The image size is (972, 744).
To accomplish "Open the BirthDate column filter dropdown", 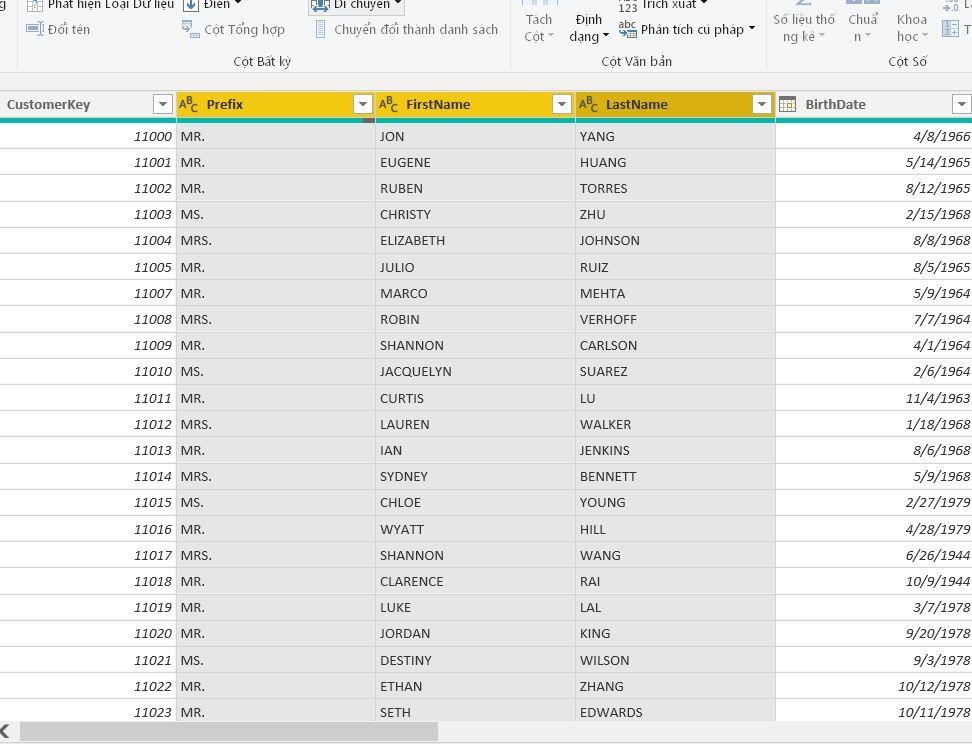I will tap(961, 103).
